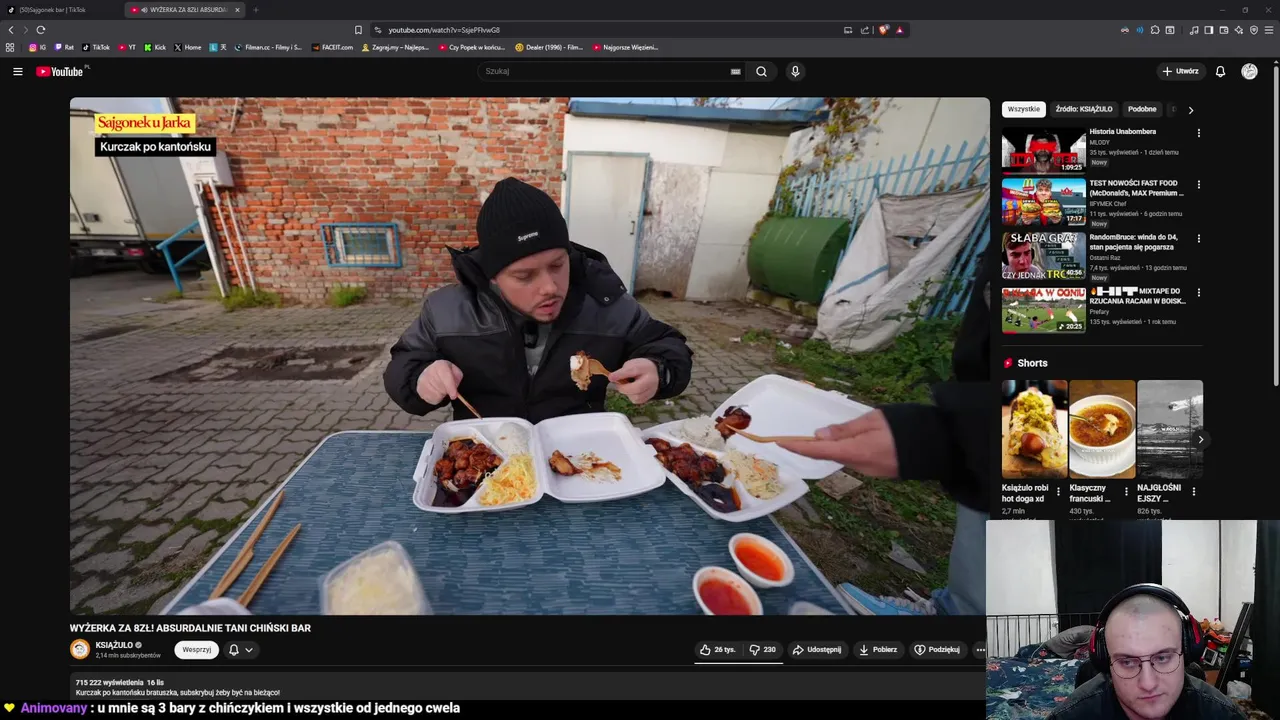Start voice search with the microphone icon
1280x720 pixels.
pos(795,71)
